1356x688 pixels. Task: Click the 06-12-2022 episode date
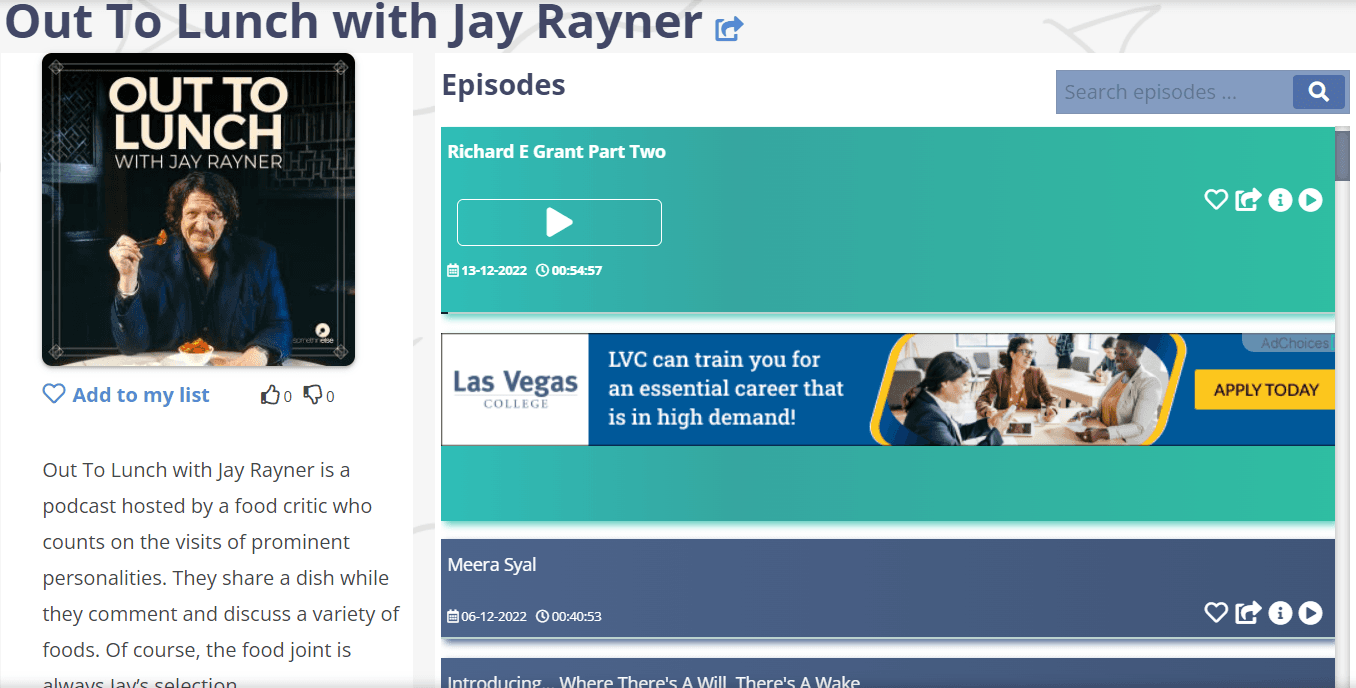tap(494, 616)
